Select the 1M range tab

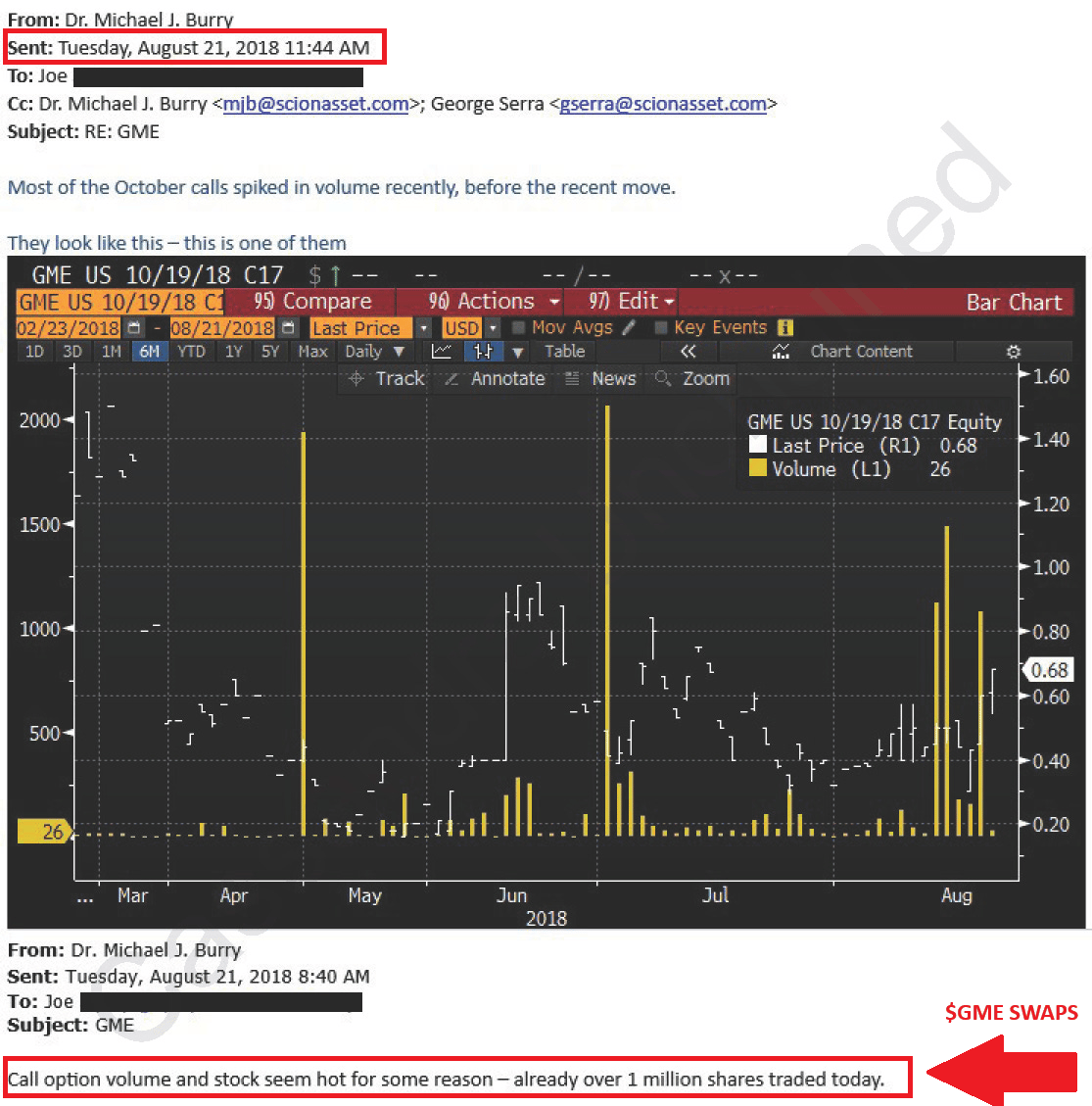coord(111,352)
